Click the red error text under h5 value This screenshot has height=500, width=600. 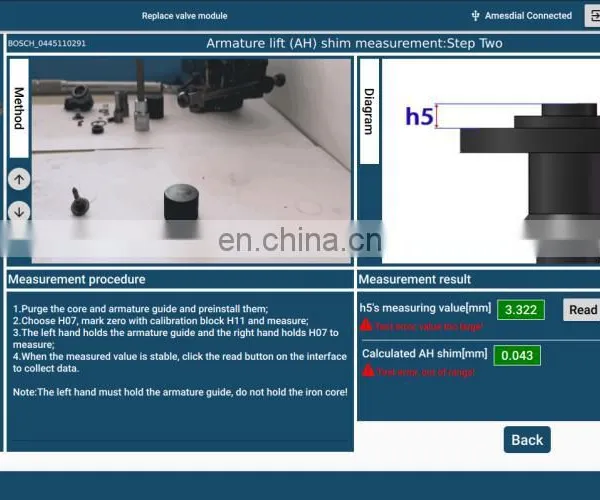(x=429, y=326)
